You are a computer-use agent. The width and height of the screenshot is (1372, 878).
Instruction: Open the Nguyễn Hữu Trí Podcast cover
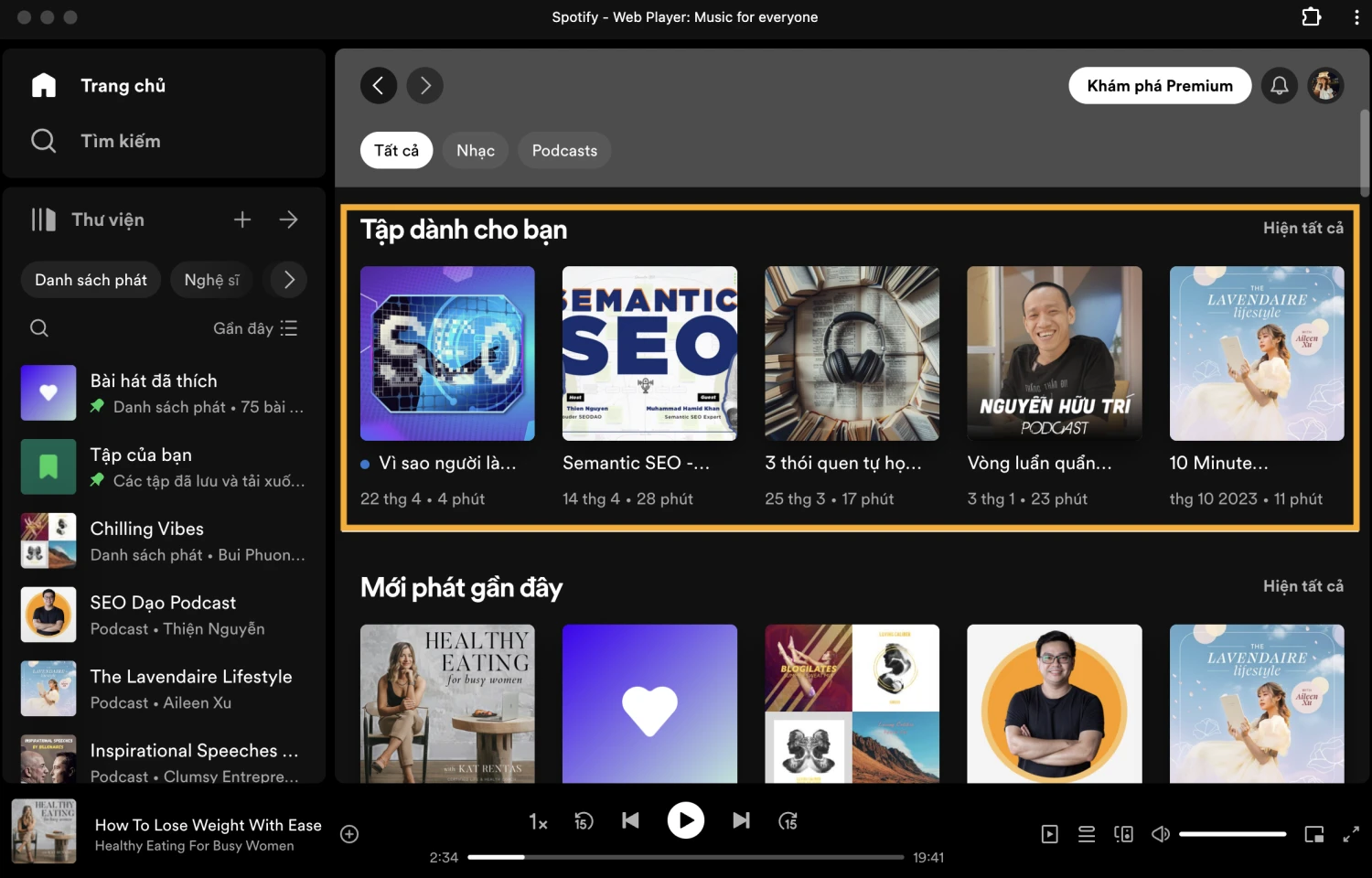[x=1055, y=353]
